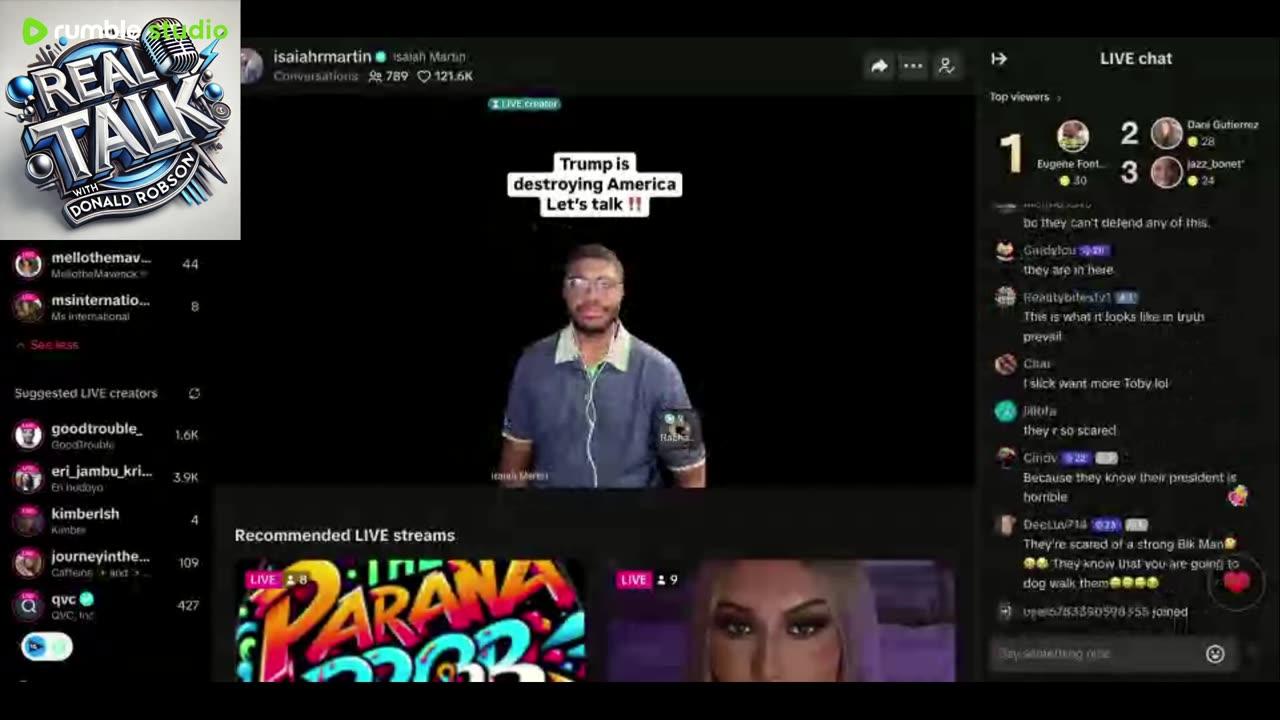Open mellothemav... avatar in sidebar

pyautogui.click(x=29, y=264)
